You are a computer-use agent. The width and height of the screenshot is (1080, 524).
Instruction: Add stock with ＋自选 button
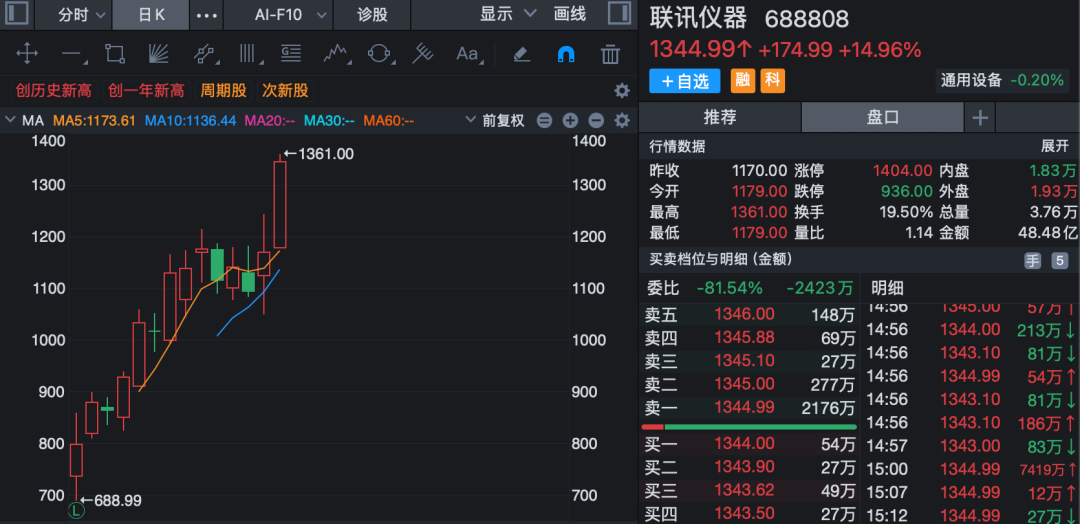click(685, 81)
